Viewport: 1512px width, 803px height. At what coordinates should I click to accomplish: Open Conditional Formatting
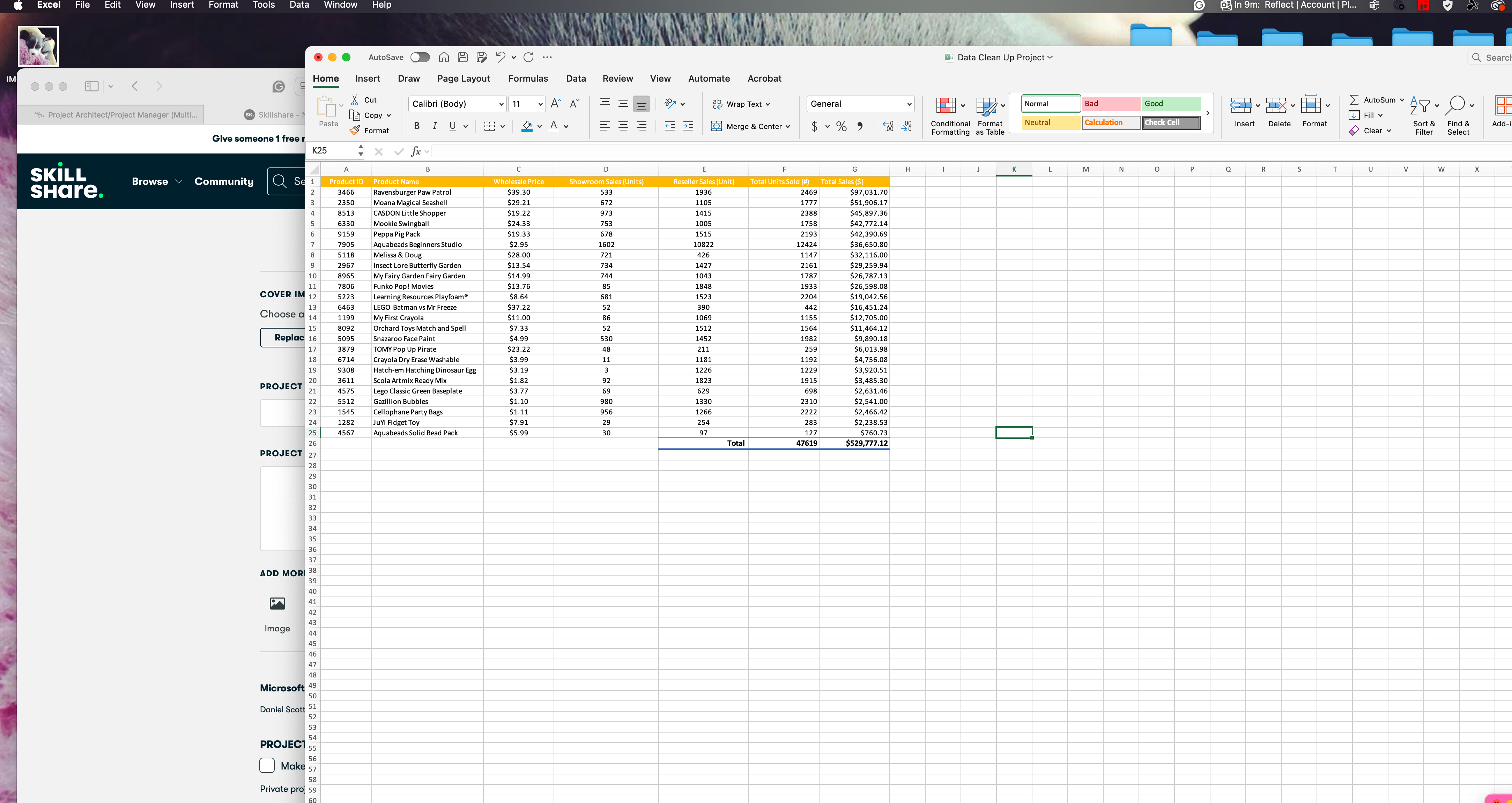(x=950, y=116)
